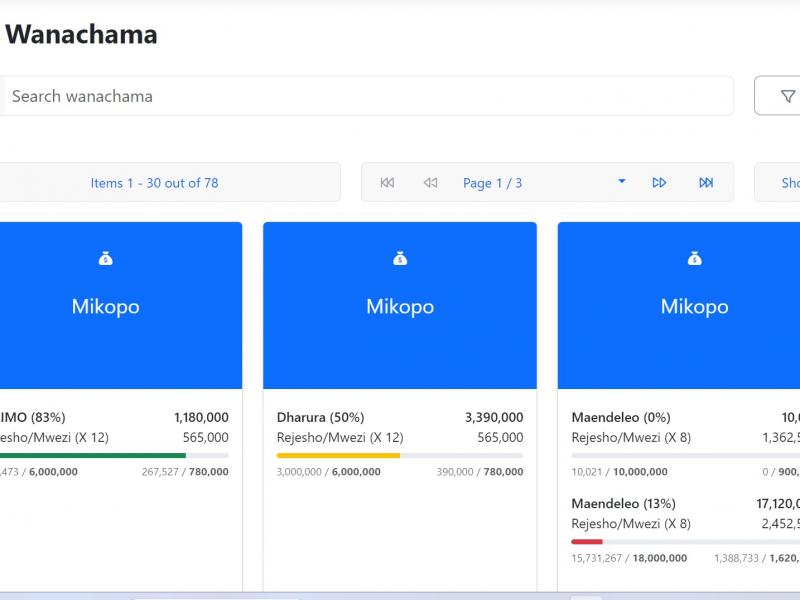800x600 pixels.
Task: Click Rejesho/Mwezi (X 12) on Dharura card
Action: pos(340,437)
